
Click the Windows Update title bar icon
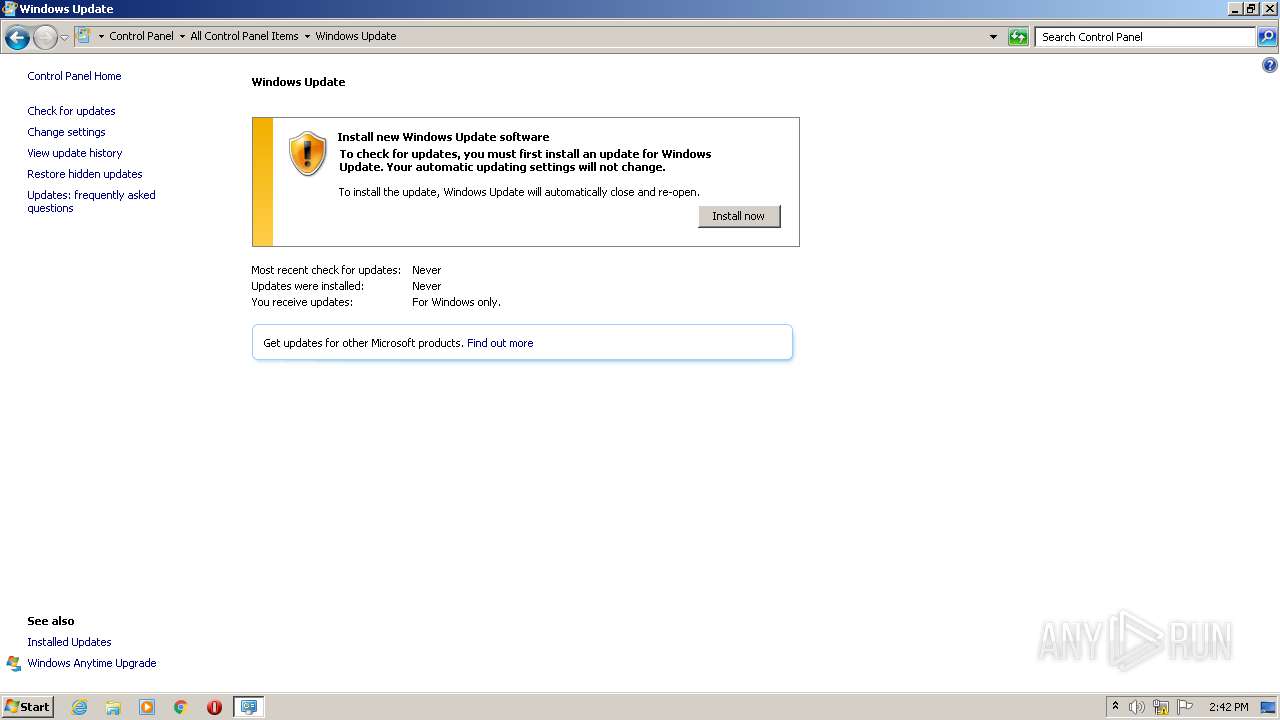point(9,8)
